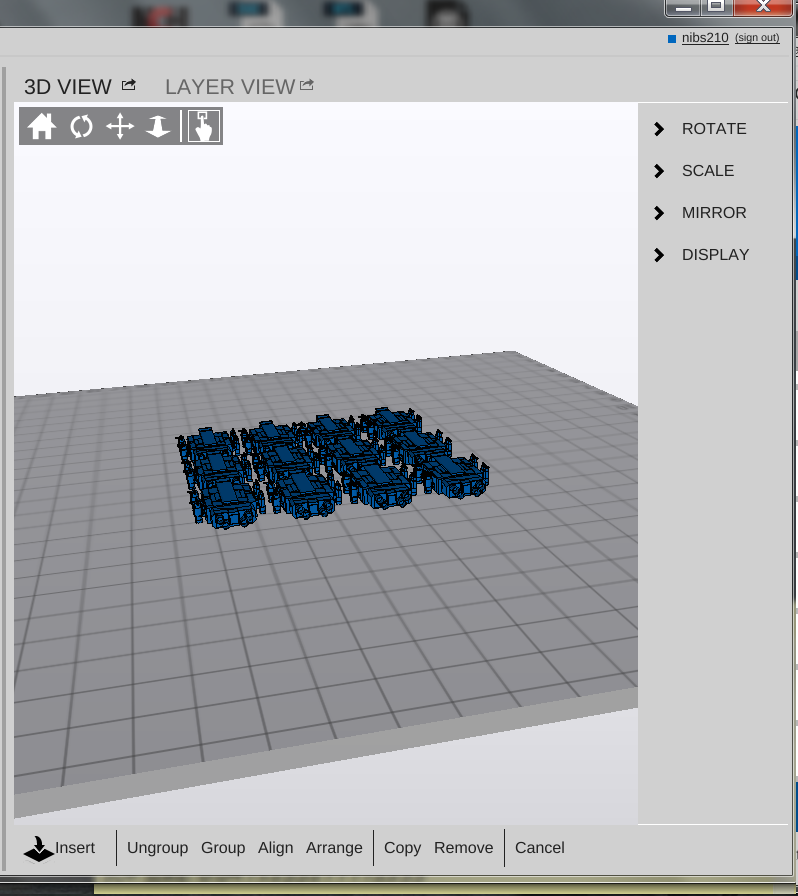Pop out Layer View with its arrow icon

307,85
